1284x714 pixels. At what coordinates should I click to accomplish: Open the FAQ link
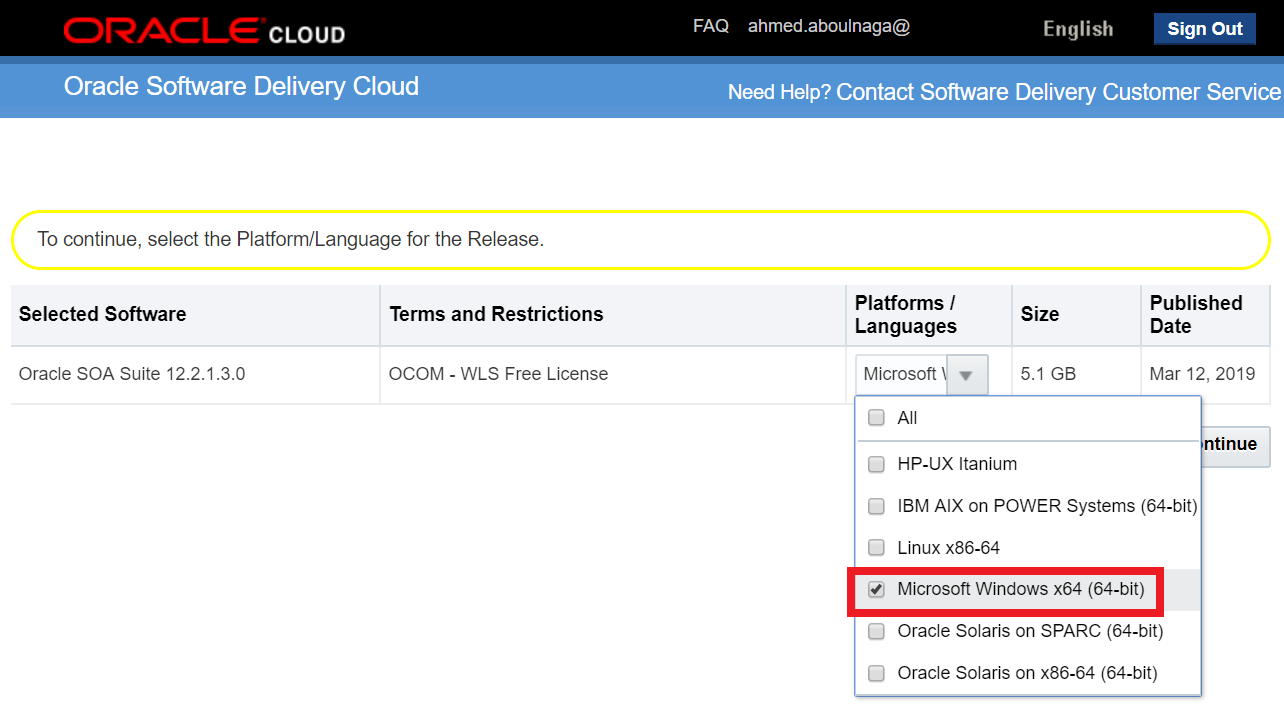[710, 27]
